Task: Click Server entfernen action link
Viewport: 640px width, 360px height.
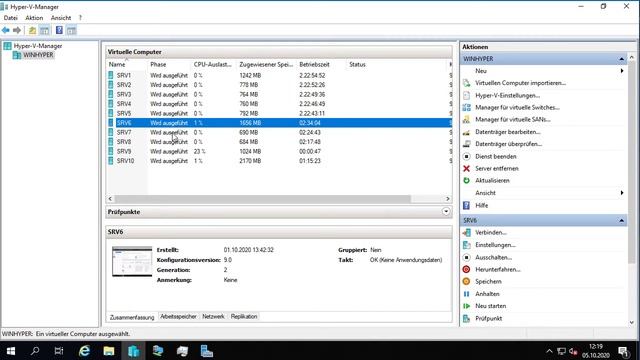Action: coord(497,168)
